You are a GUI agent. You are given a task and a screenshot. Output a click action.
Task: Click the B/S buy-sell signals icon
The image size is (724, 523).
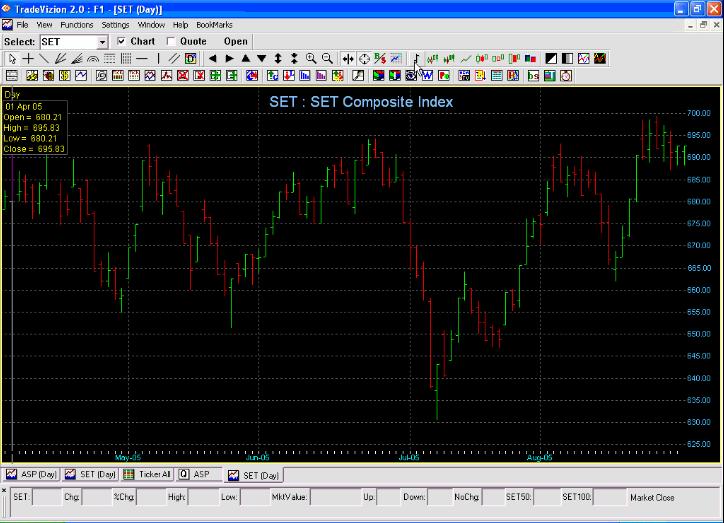pos(380,59)
